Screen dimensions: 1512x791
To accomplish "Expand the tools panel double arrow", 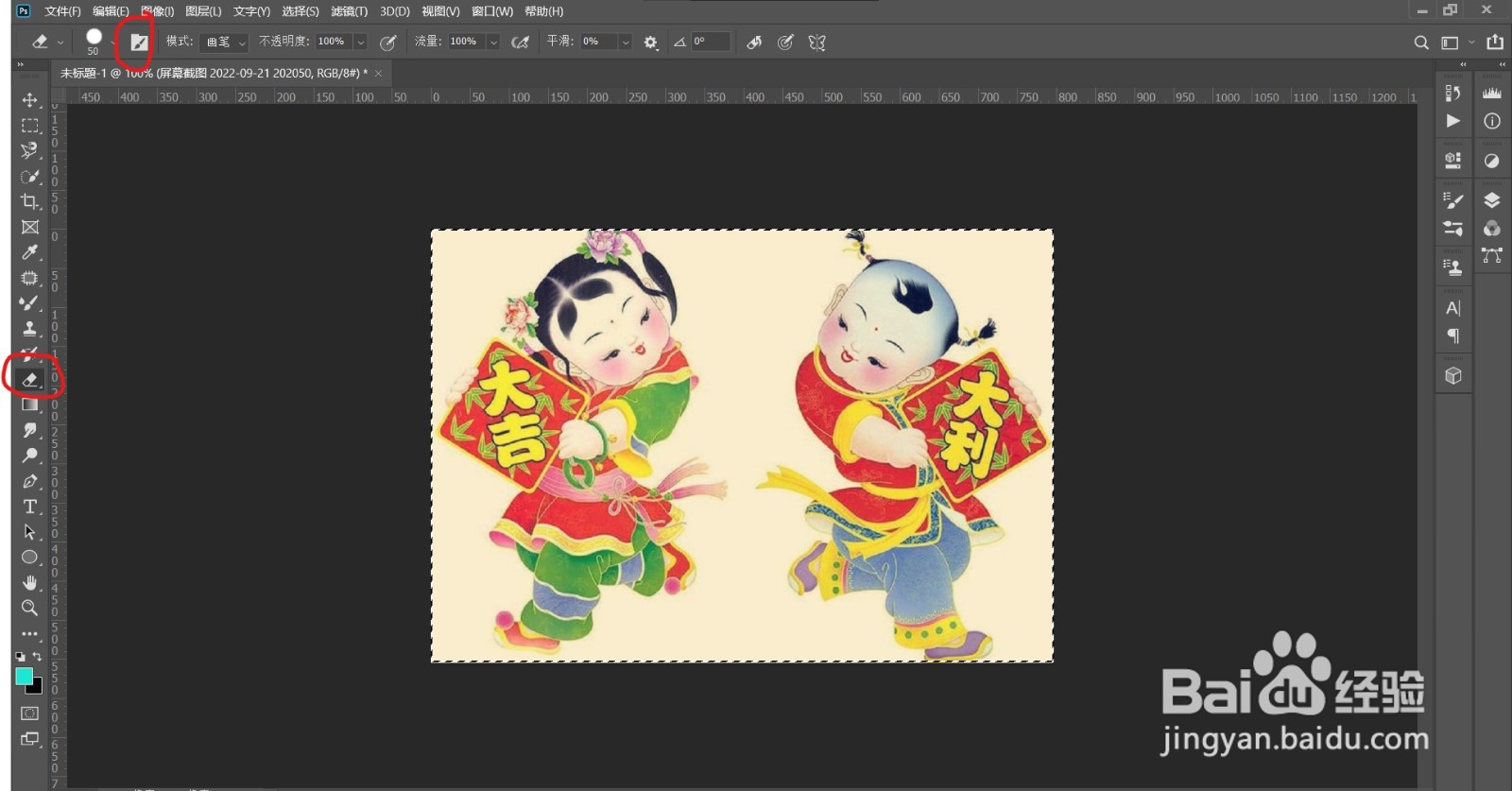I will [20, 64].
